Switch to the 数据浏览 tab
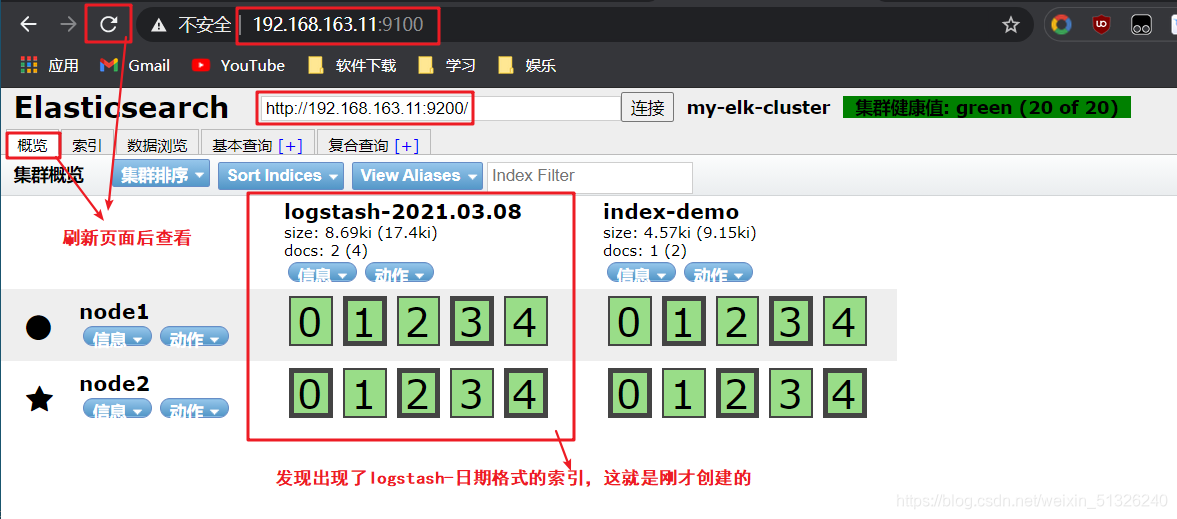Image resolution: width=1177 pixels, height=519 pixels. (x=157, y=145)
